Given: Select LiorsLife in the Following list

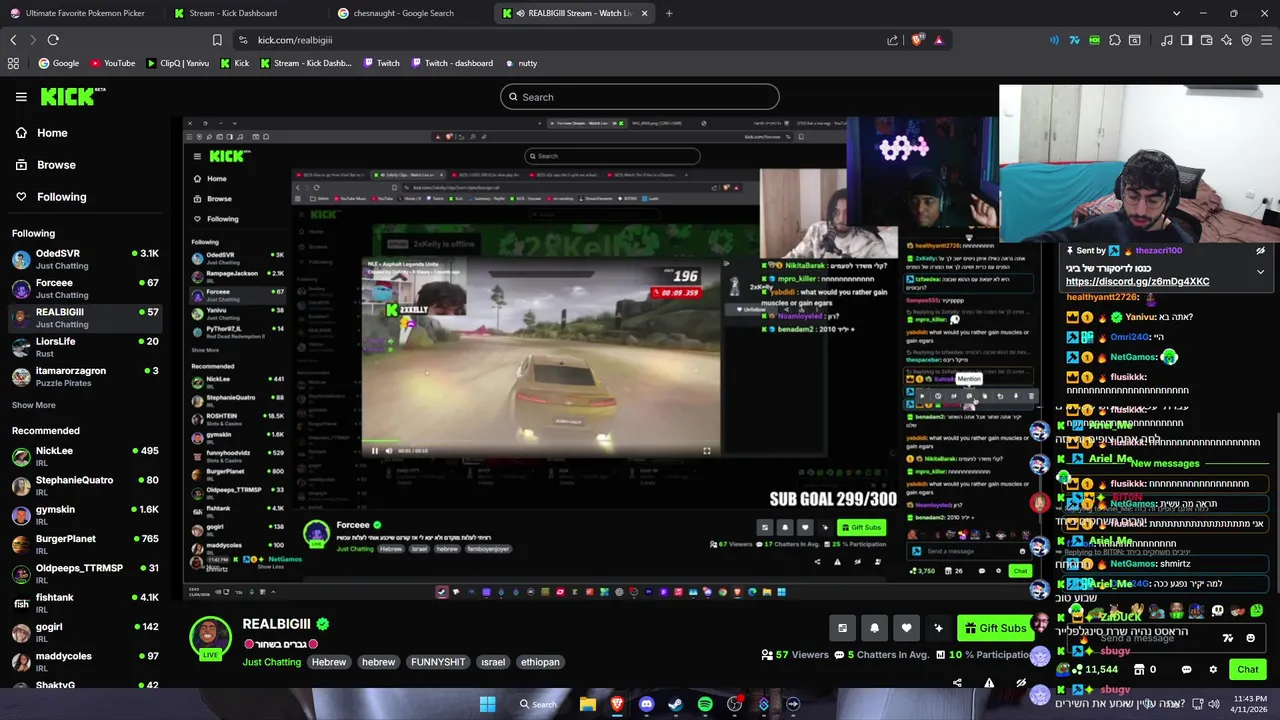Looking at the screenshot, I should point(85,347).
